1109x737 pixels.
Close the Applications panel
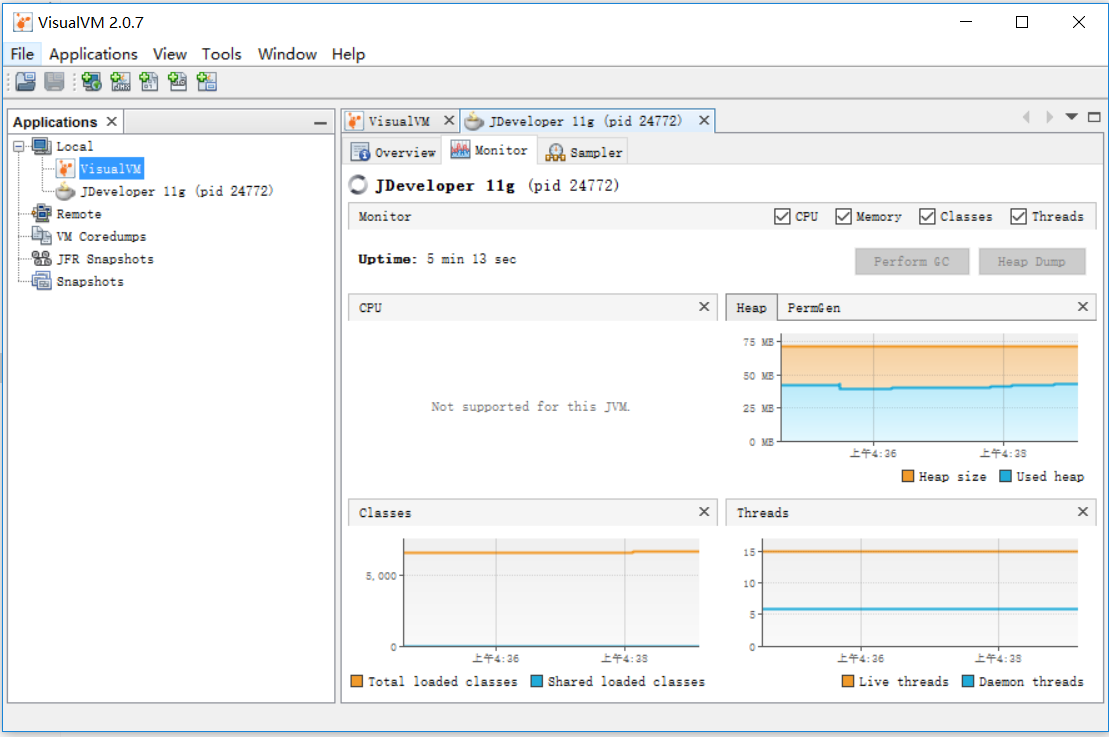click(x=112, y=122)
